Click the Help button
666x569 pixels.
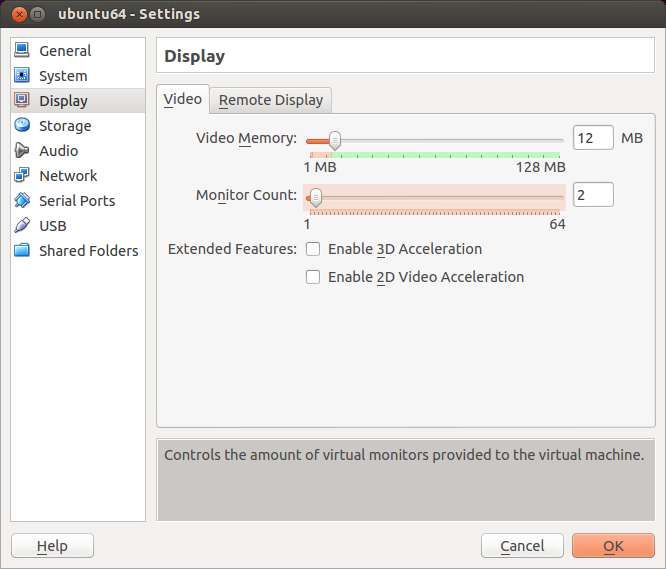(52, 546)
